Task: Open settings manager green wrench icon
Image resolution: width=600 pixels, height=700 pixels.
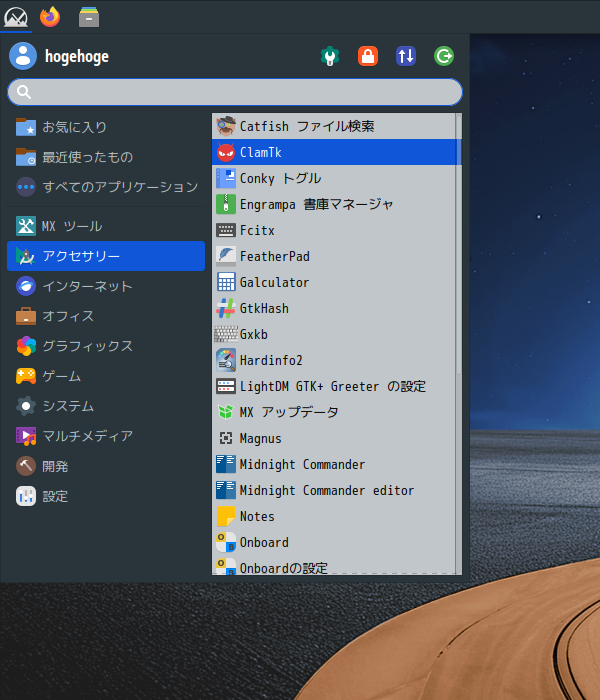Action: click(x=330, y=56)
